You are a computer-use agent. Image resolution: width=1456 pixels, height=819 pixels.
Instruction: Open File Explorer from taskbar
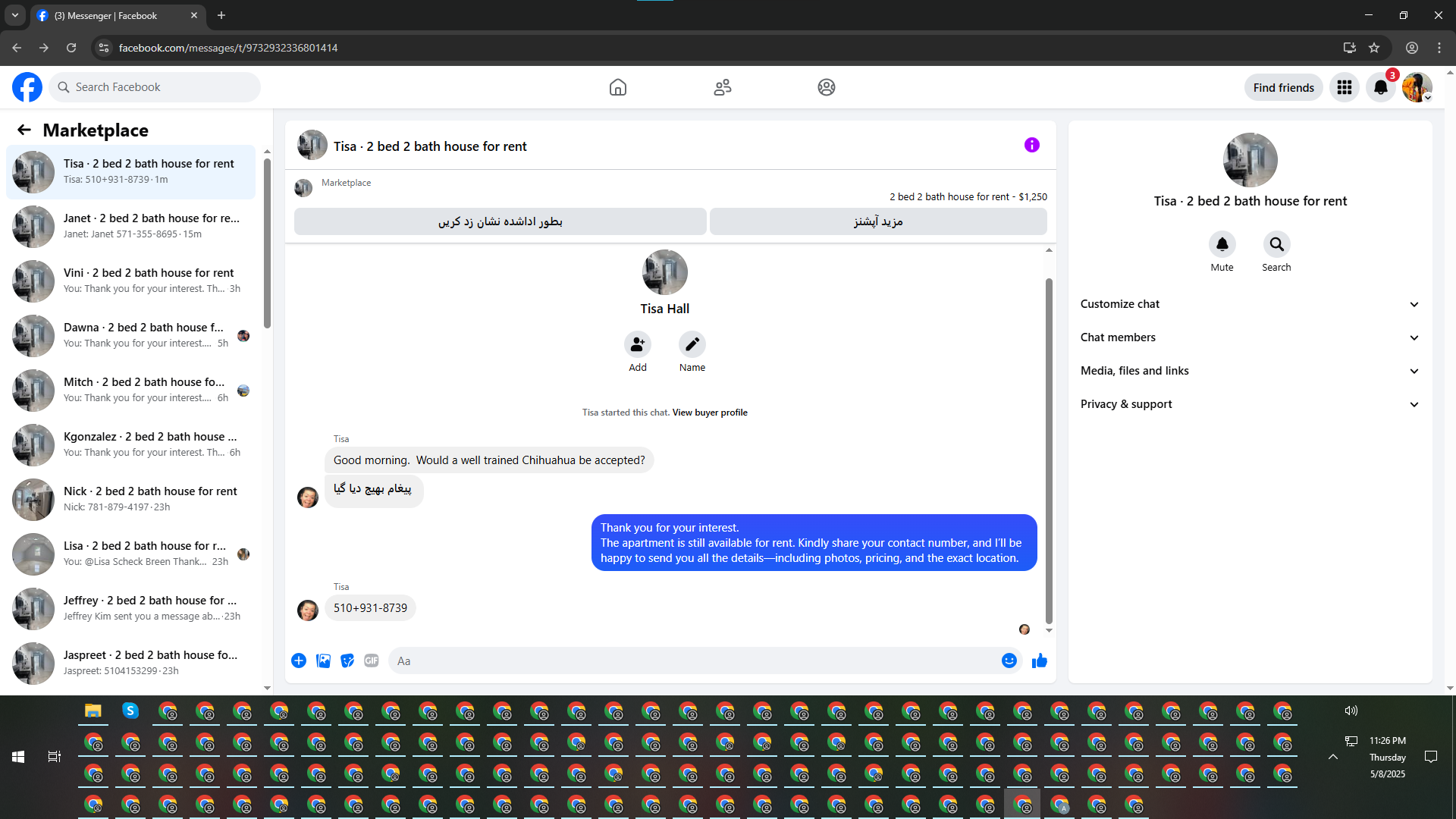click(x=93, y=711)
